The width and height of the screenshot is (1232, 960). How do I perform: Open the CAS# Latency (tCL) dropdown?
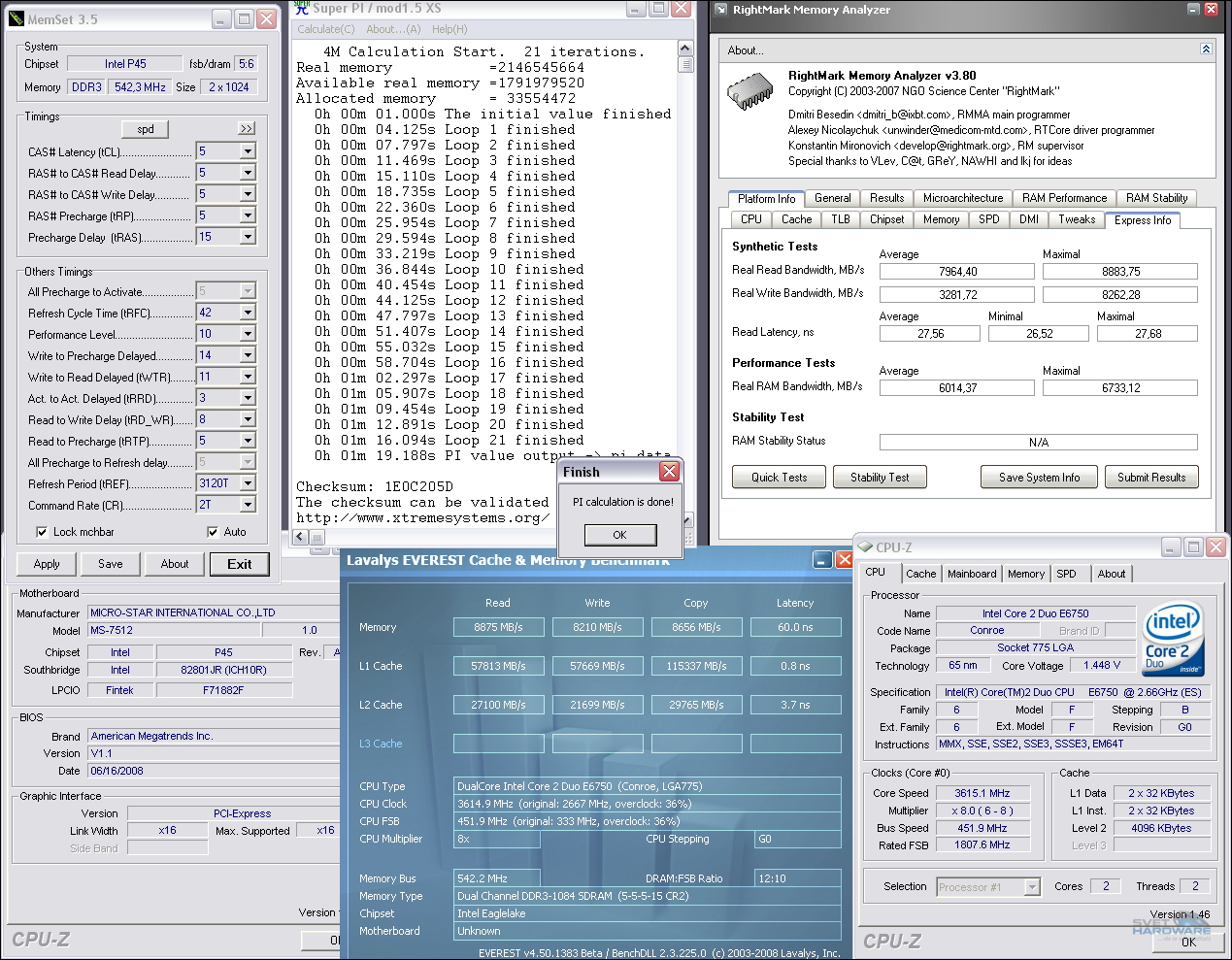[x=249, y=151]
